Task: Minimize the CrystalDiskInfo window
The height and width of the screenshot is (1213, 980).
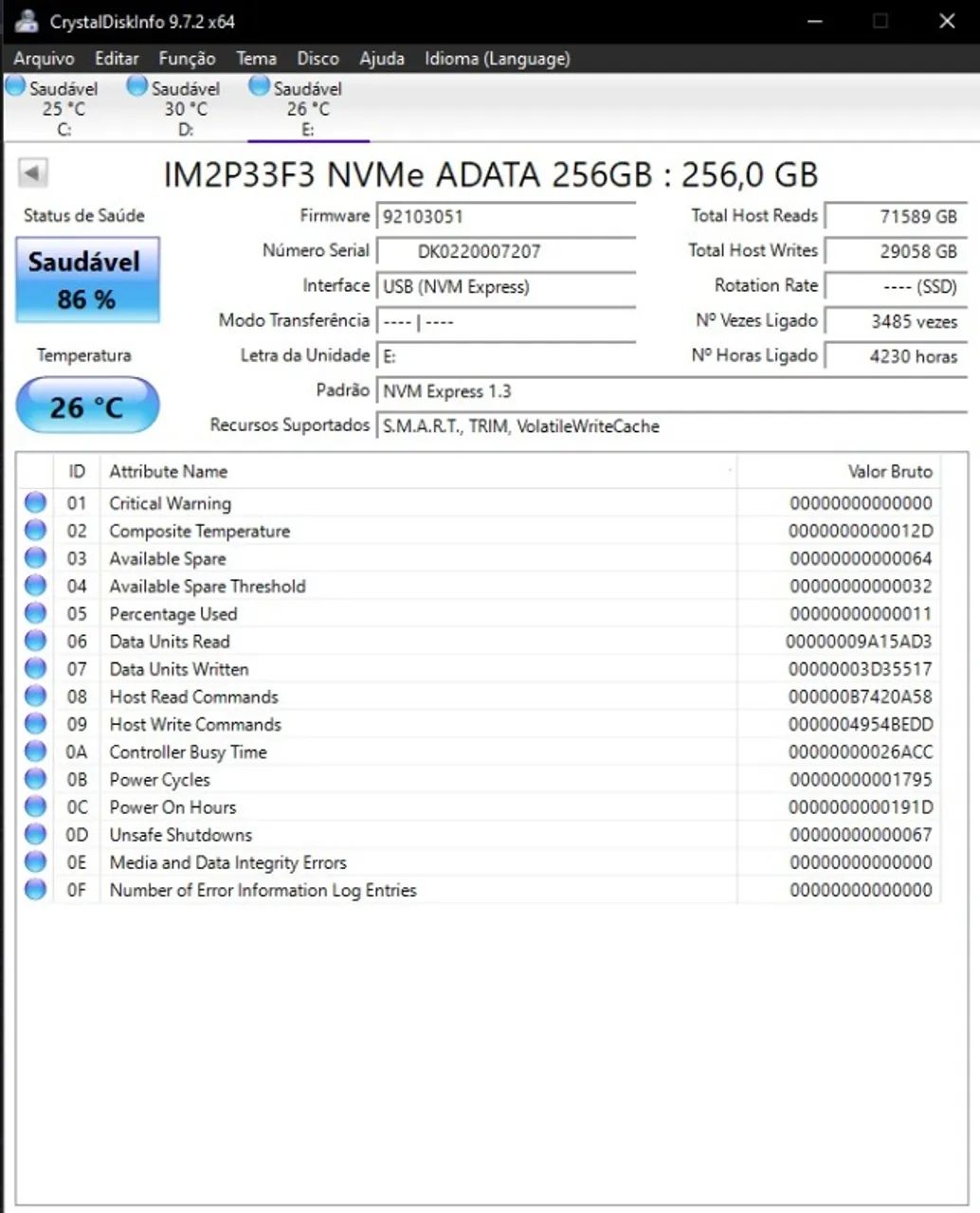Action: coord(814,21)
